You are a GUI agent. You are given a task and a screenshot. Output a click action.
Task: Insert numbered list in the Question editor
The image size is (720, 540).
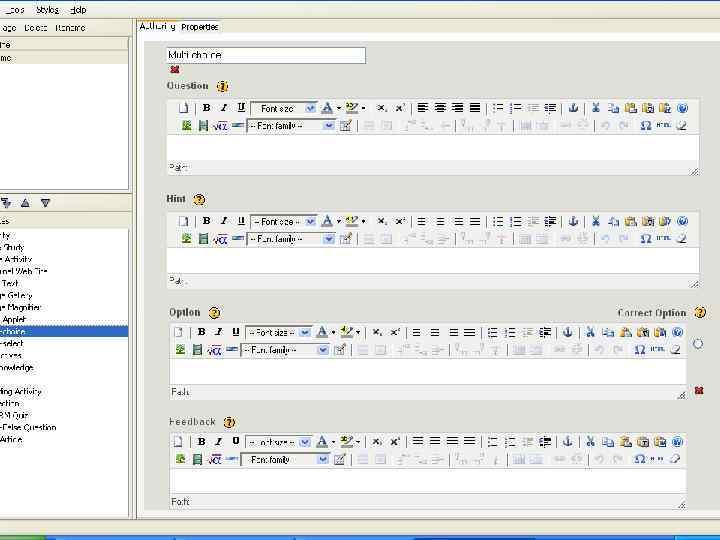click(x=515, y=108)
